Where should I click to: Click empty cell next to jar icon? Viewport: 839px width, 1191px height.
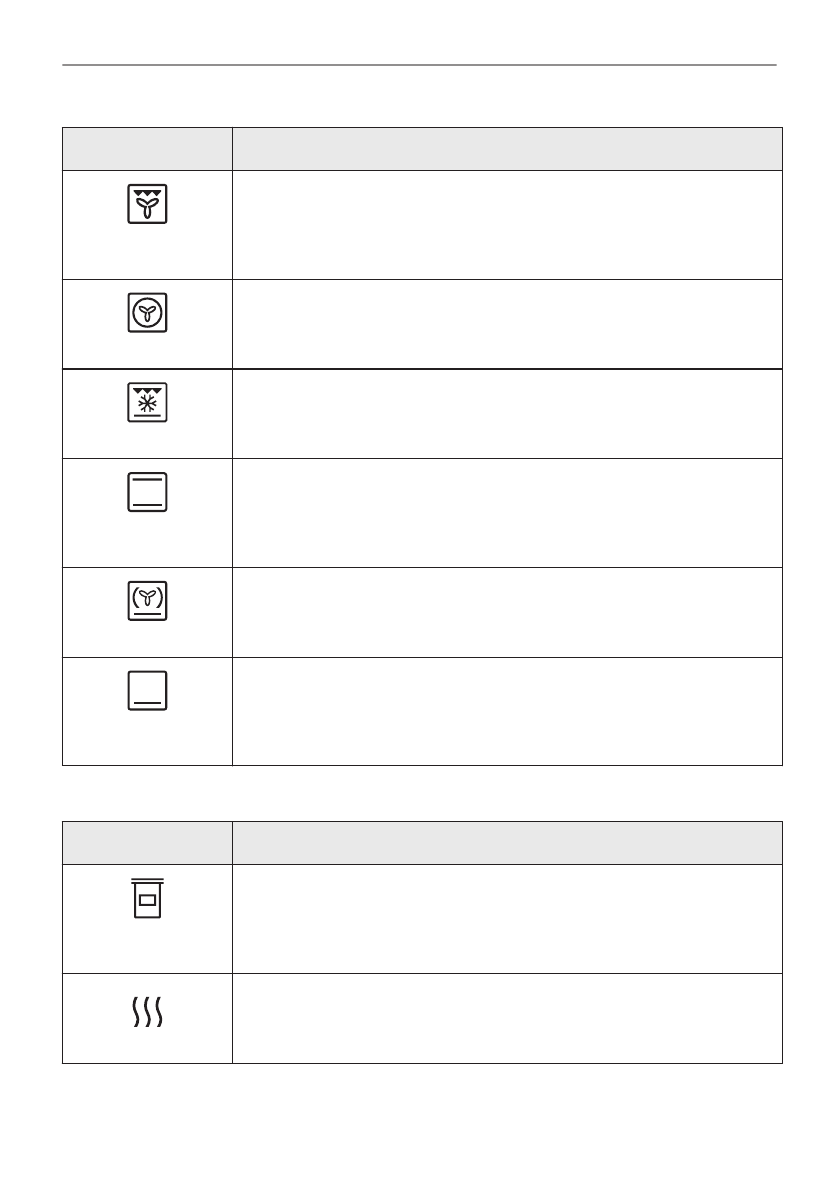pyautogui.click(x=507, y=919)
